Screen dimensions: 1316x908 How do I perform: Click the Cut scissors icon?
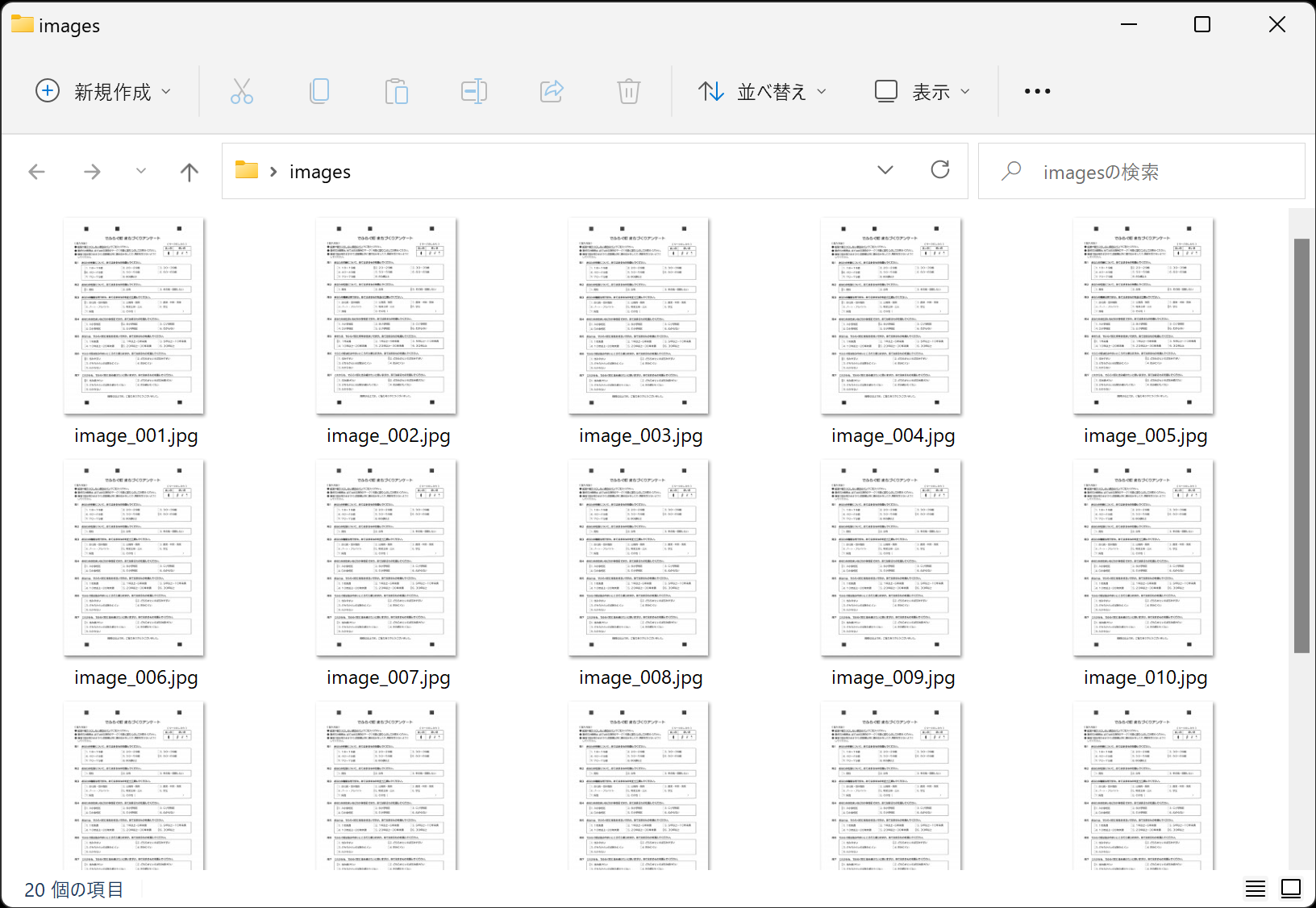tap(241, 92)
